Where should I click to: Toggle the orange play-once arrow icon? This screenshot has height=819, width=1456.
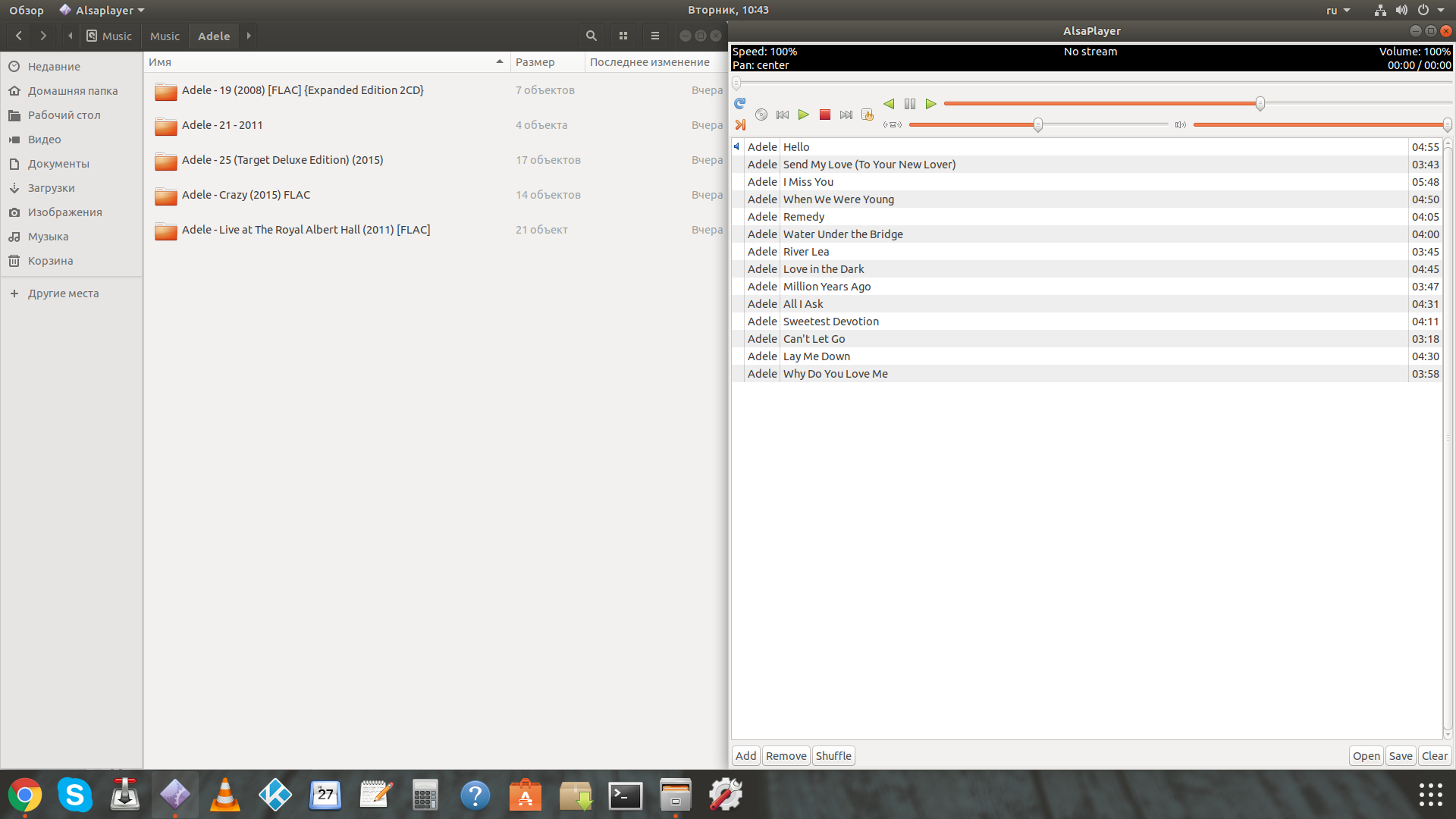coord(740,124)
